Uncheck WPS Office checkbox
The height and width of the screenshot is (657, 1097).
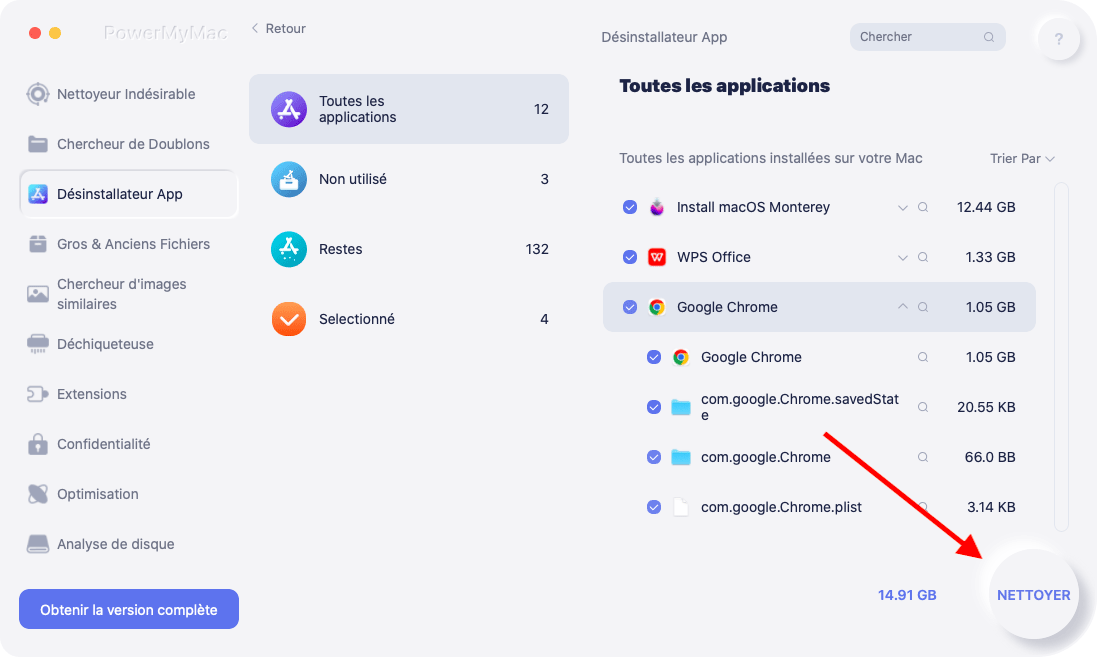click(630, 257)
